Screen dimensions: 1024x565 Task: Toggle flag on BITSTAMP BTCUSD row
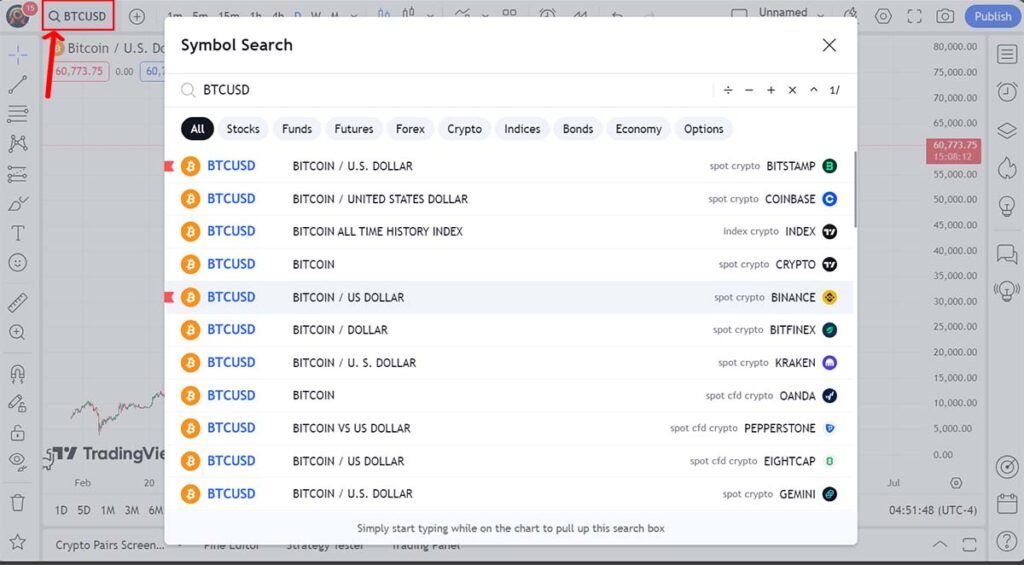(x=169, y=166)
